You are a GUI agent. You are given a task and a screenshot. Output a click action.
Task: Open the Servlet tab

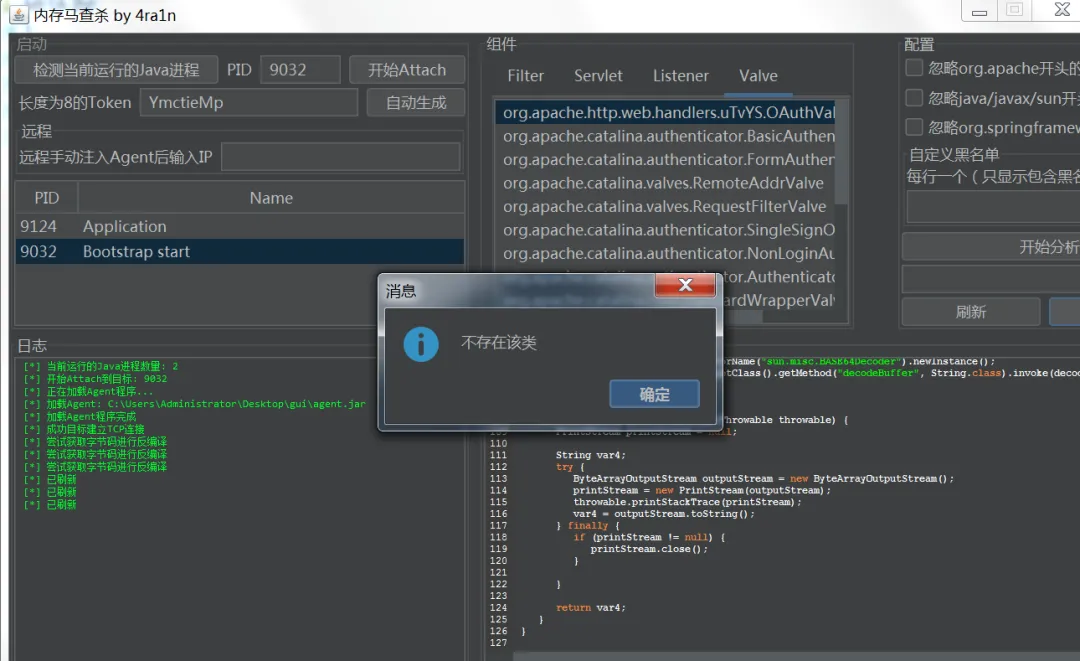tap(598, 76)
